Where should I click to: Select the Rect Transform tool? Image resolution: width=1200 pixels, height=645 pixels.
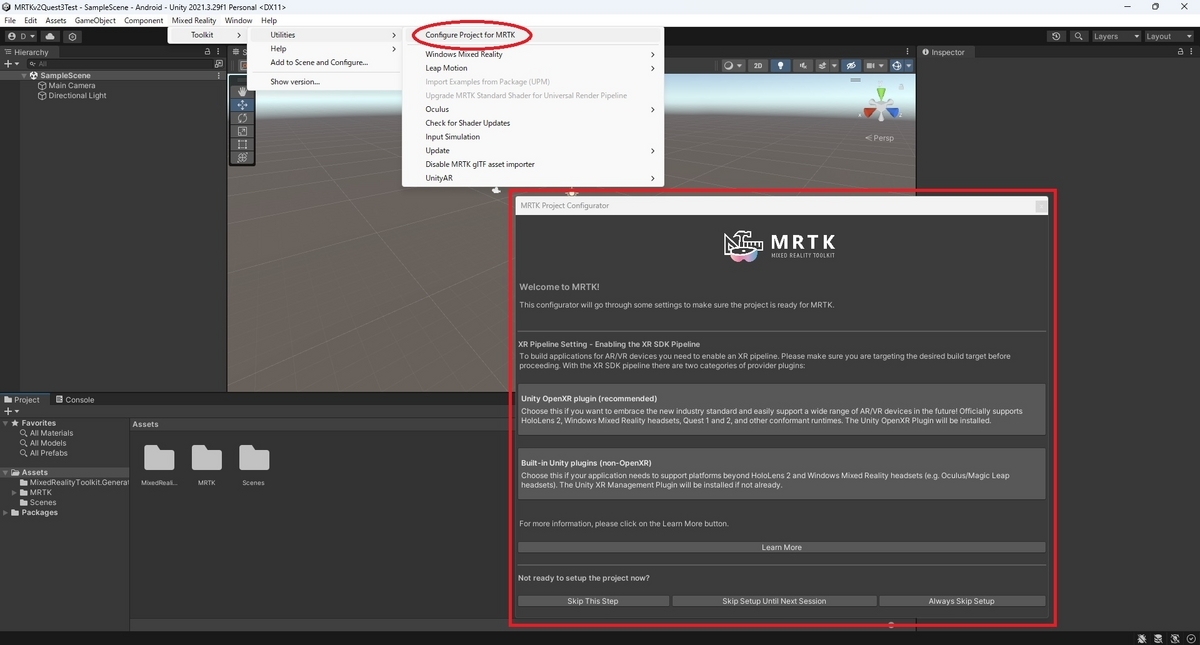coord(242,144)
